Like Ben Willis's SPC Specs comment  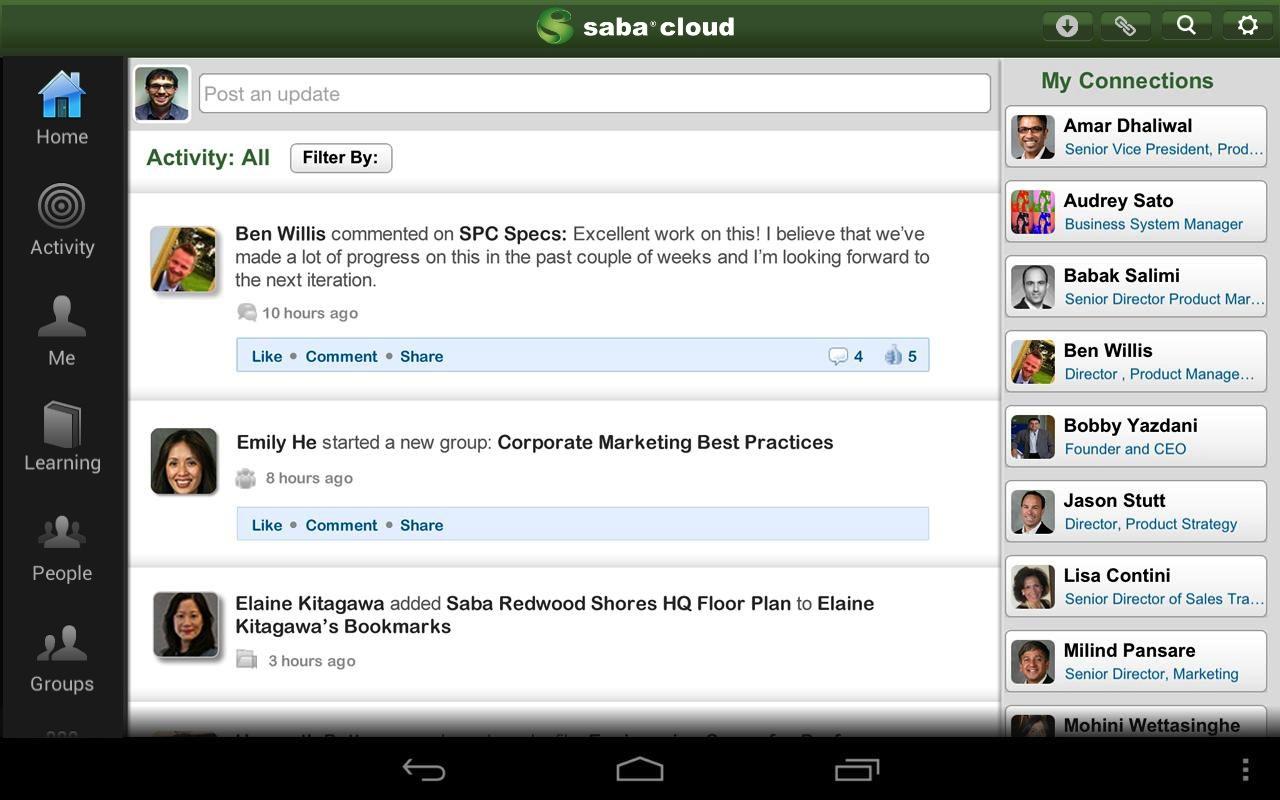click(267, 356)
